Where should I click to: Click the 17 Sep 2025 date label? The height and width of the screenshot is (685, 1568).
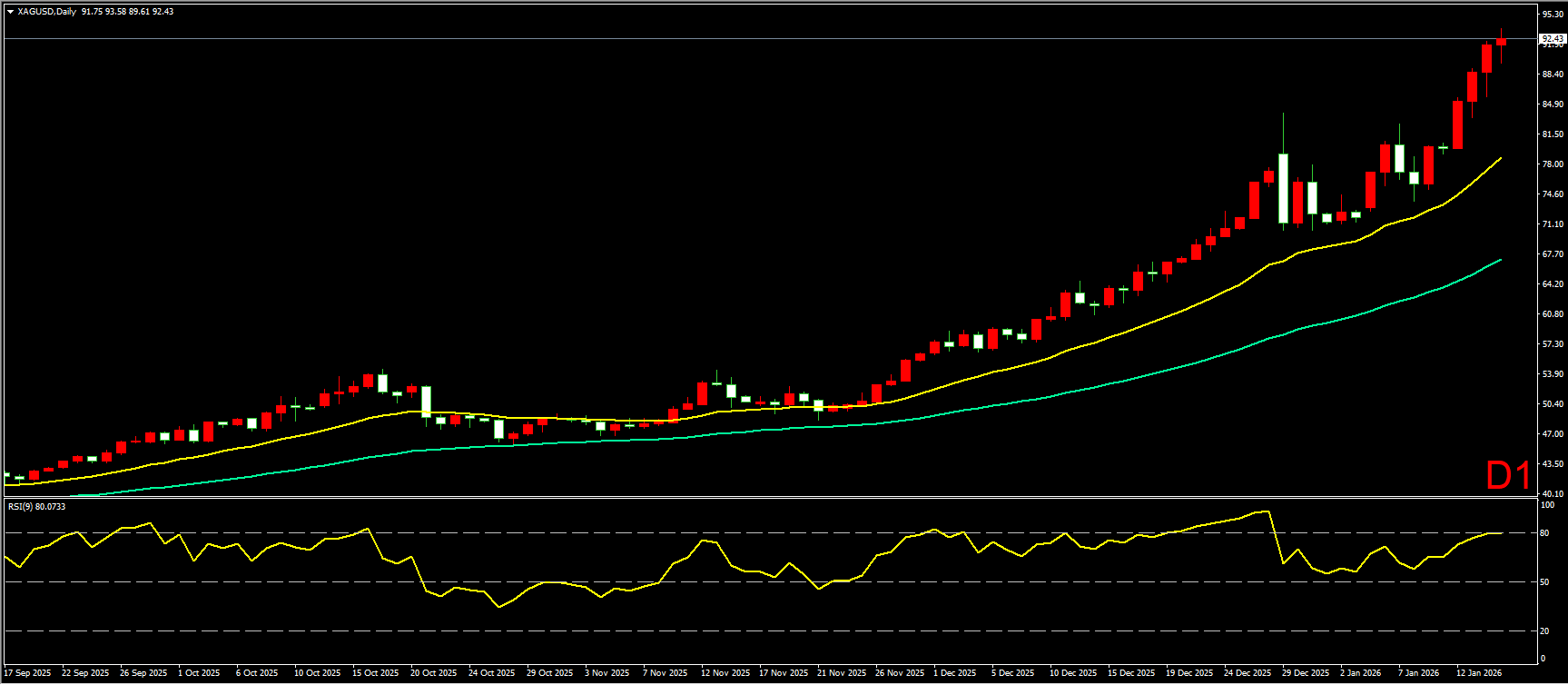tap(28, 673)
